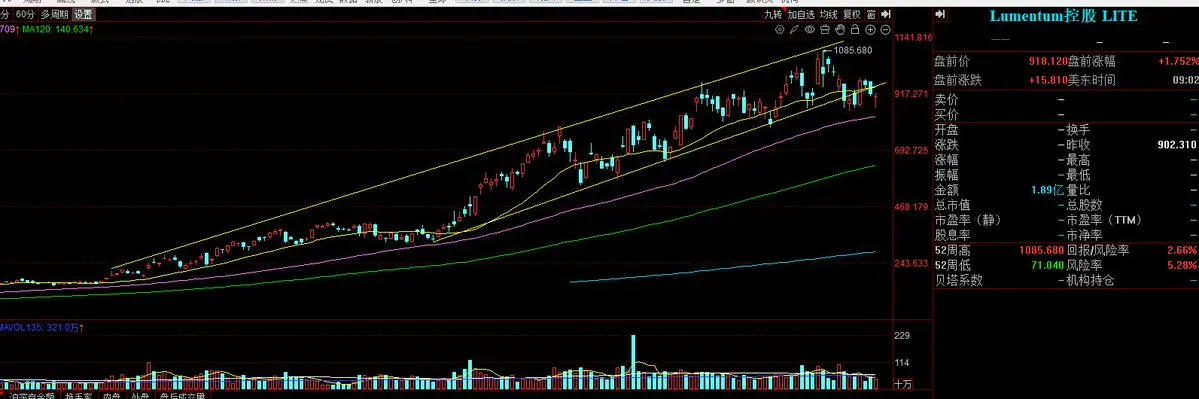This screenshot has width=1199, height=399.
Task: Click the 贝塔系数 label
Action: pos(959,281)
